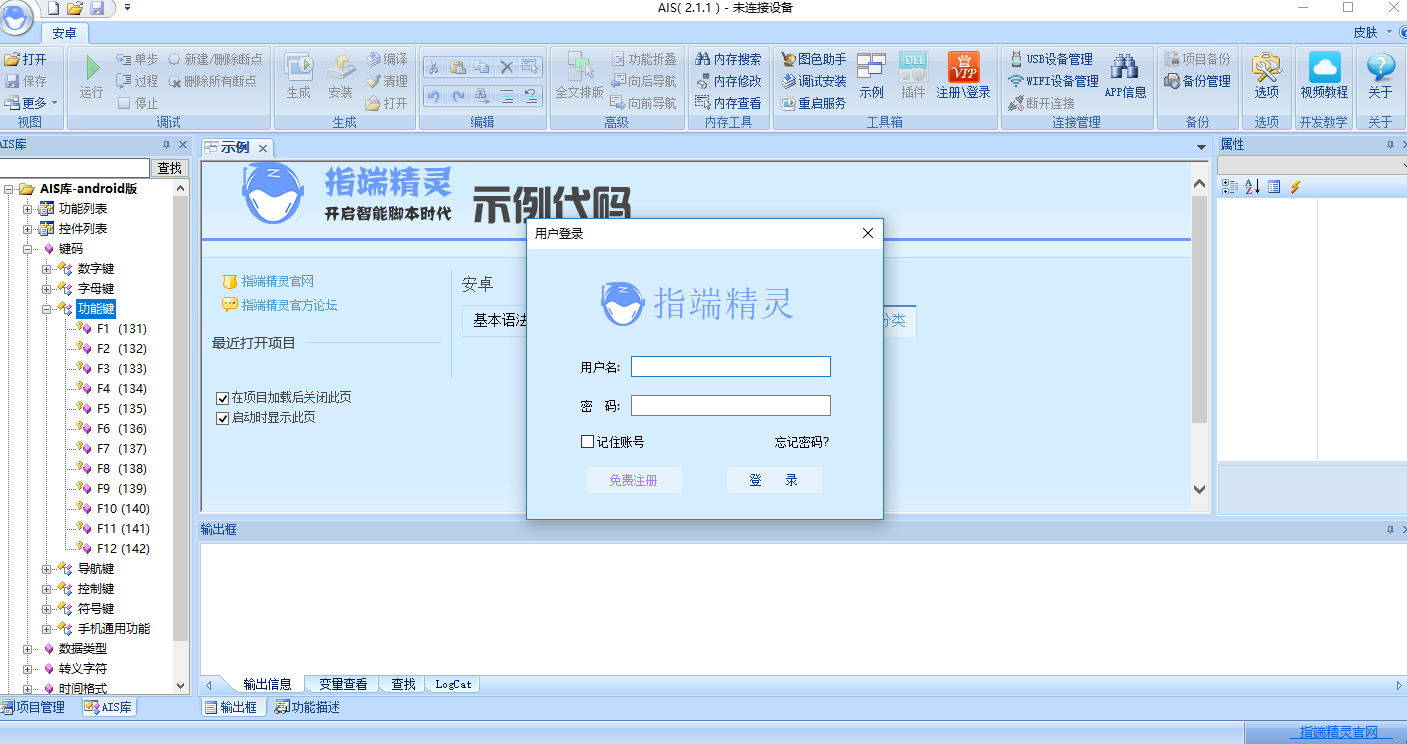This screenshot has height=744, width=1407.
Task: Open the 图色助手 color helper tool
Action: tap(813, 59)
